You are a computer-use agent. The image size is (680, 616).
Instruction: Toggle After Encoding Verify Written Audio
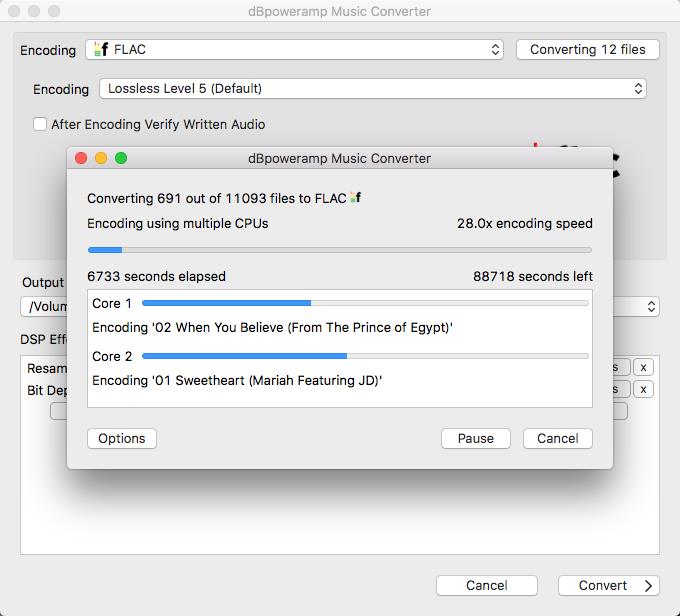click(x=40, y=124)
